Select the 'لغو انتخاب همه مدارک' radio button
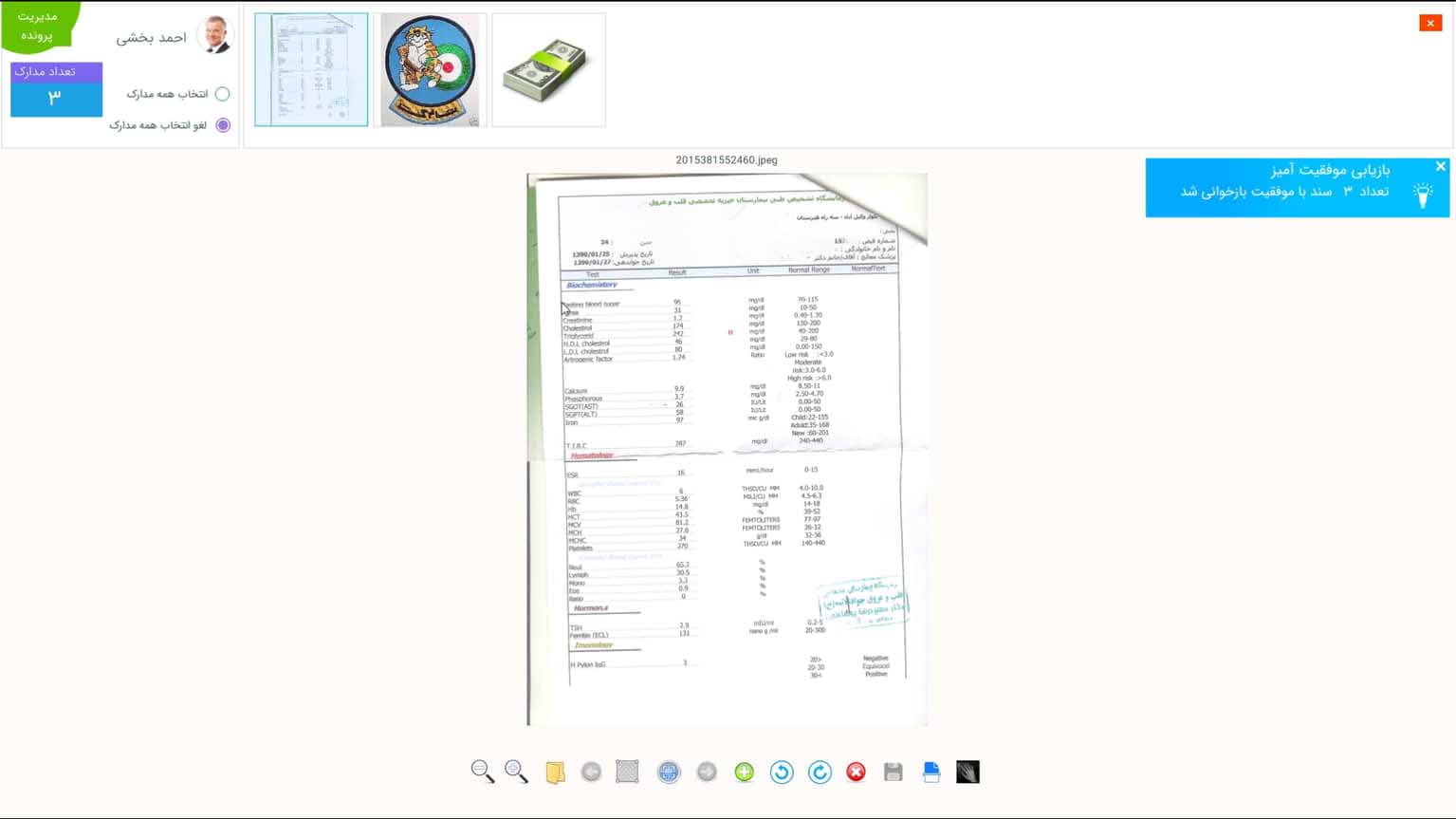1456x819 pixels. 223,125
